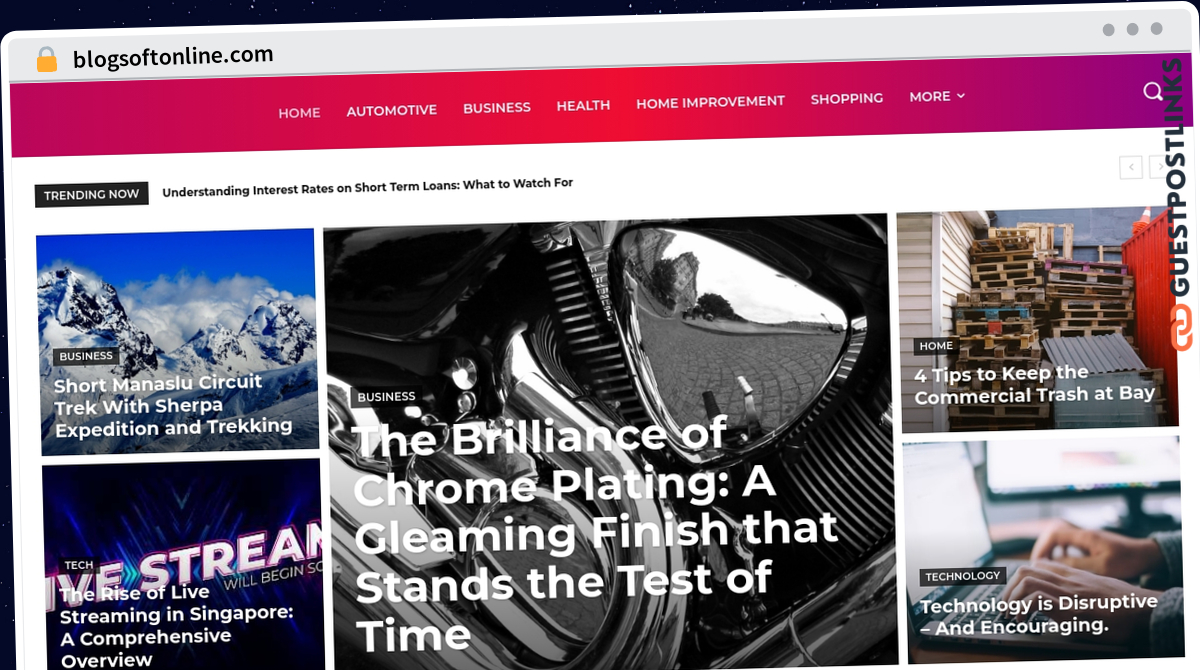
Task: Open the search magnifier icon
Action: pyautogui.click(x=1153, y=92)
